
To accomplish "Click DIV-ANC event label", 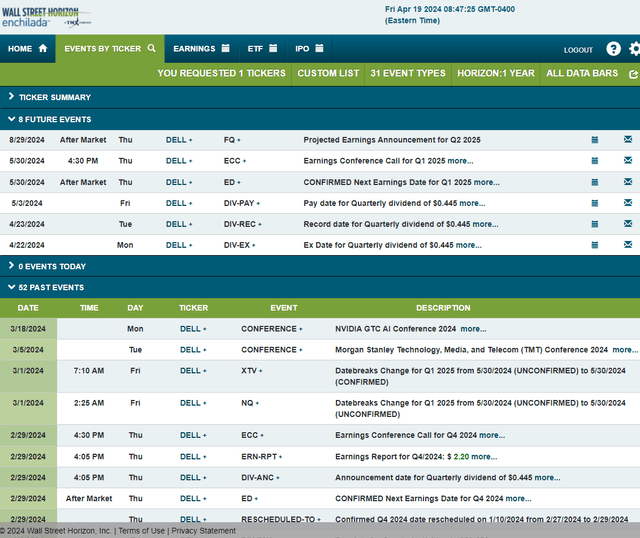I will [x=258, y=478].
